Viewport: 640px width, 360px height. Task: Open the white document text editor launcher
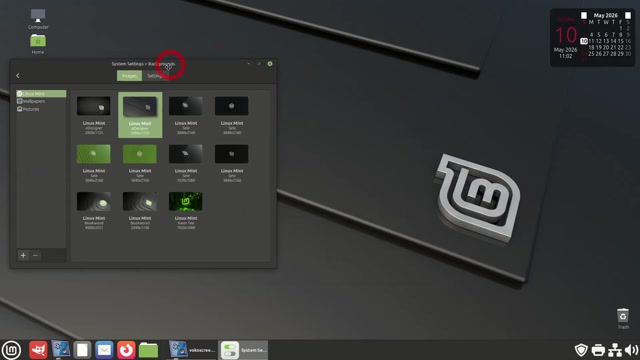(82, 350)
